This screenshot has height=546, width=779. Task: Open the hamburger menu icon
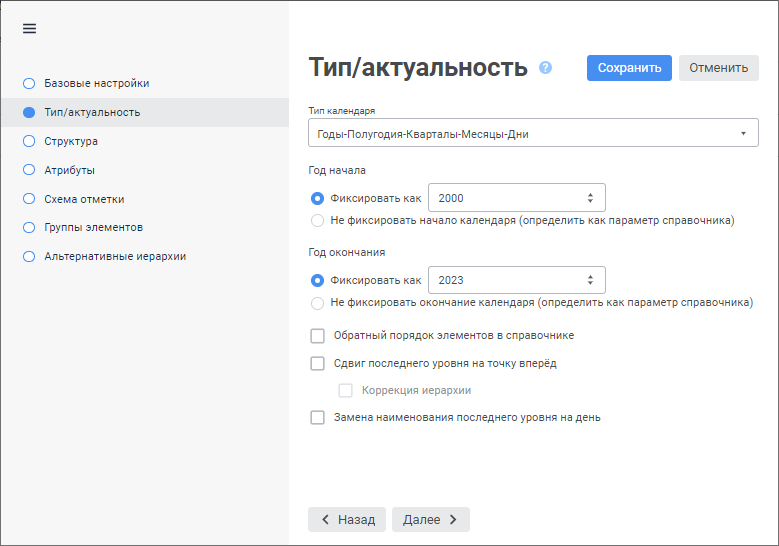coord(29,29)
